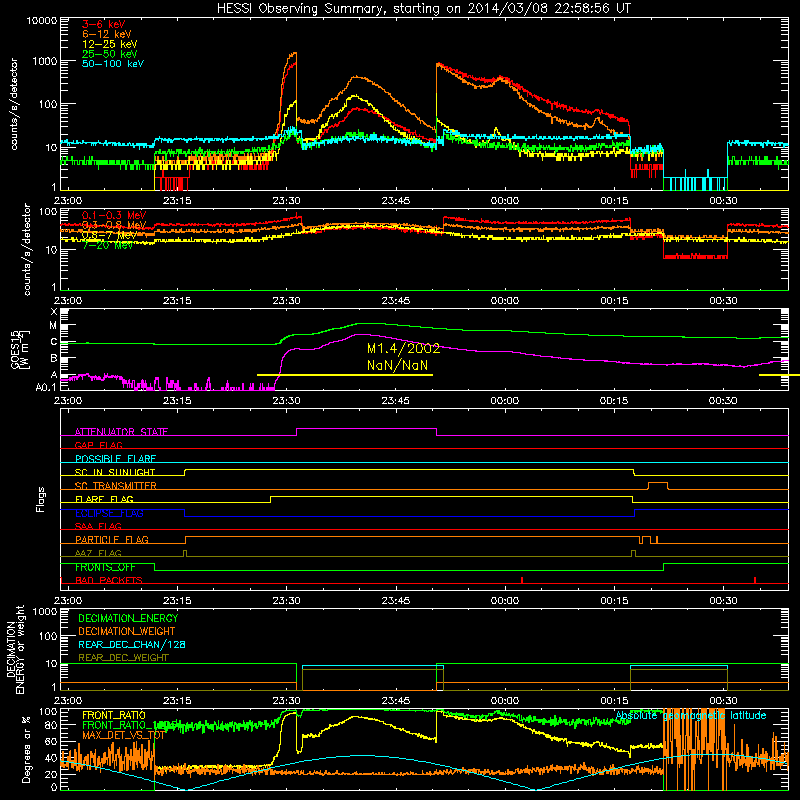
Task: Click the REAR_DEC_WEIGHT legend label
Action: click(123, 658)
